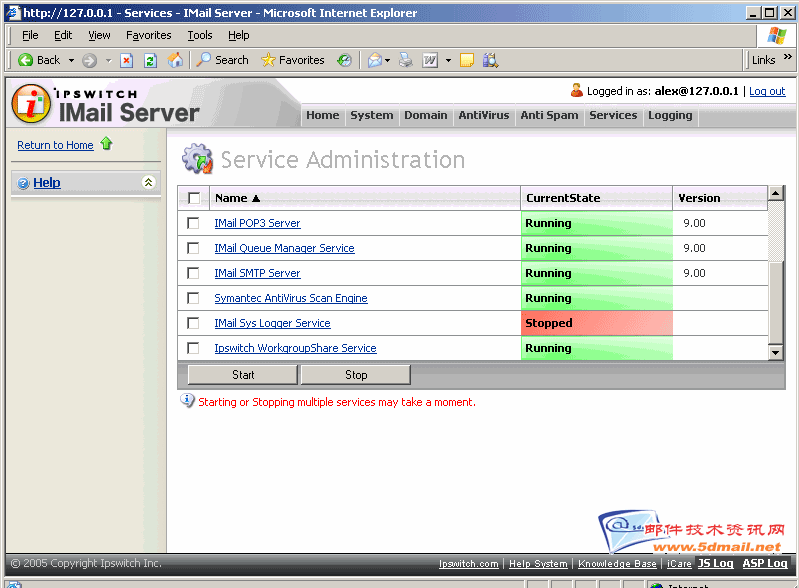Open the History toolbar icon
The height and width of the screenshot is (588, 799).
(344, 60)
